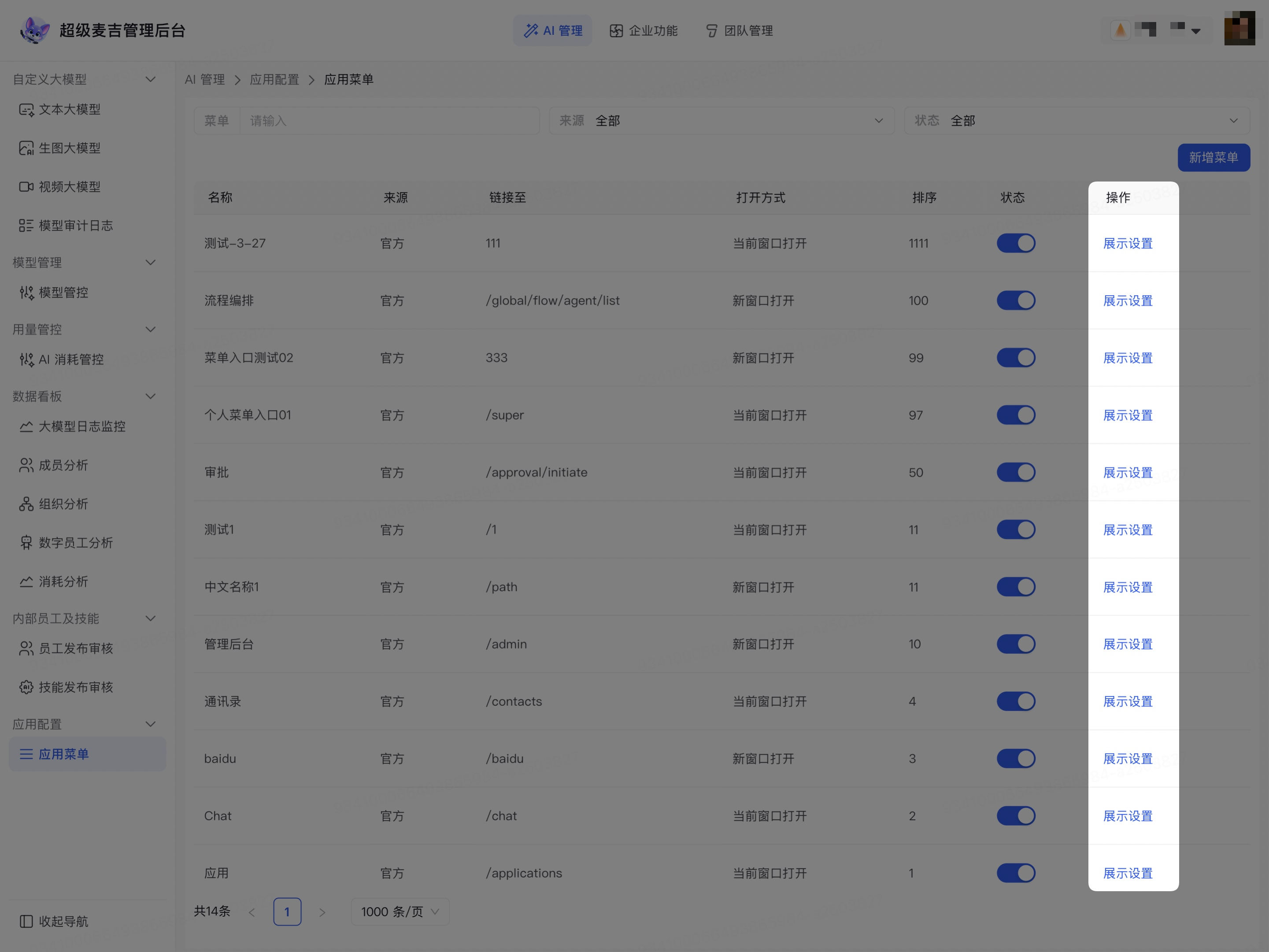Open the 生图大模型 sidebar icon
Screen dimensions: 1269x952
click(x=26, y=148)
